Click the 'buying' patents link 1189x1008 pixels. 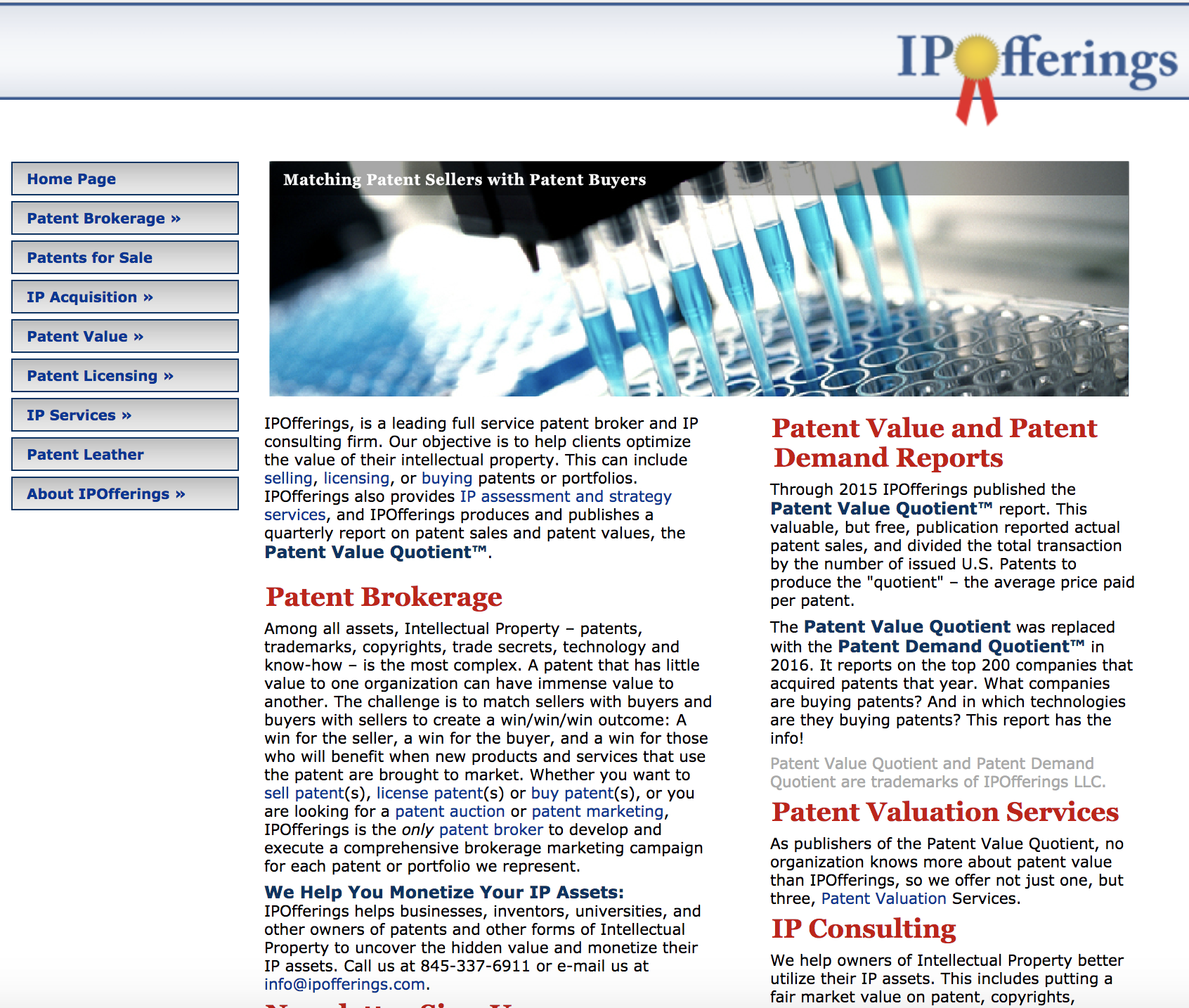click(x=446, y=479)
